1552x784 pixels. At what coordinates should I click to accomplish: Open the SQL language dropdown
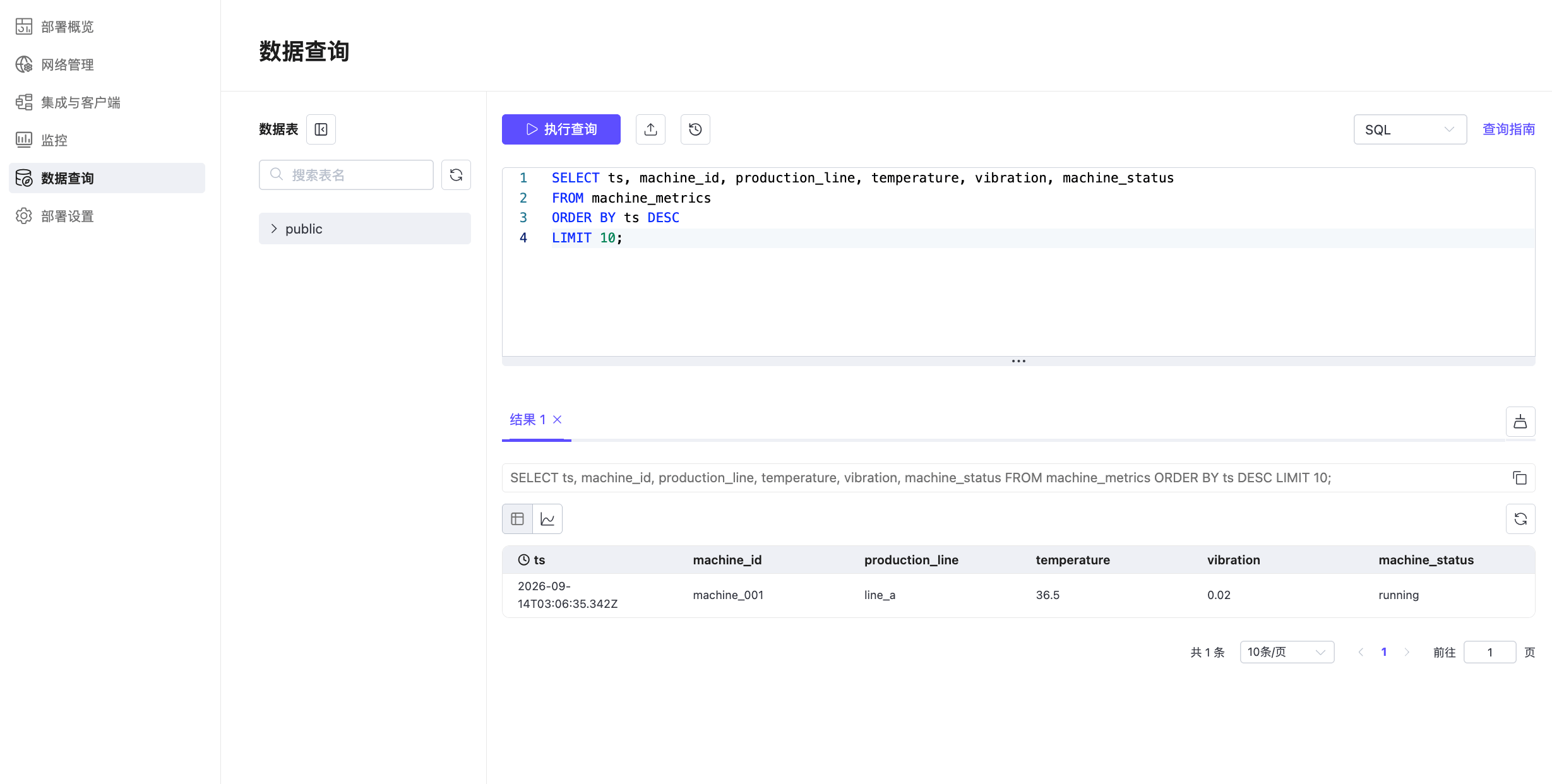(x=1410, y=129)
